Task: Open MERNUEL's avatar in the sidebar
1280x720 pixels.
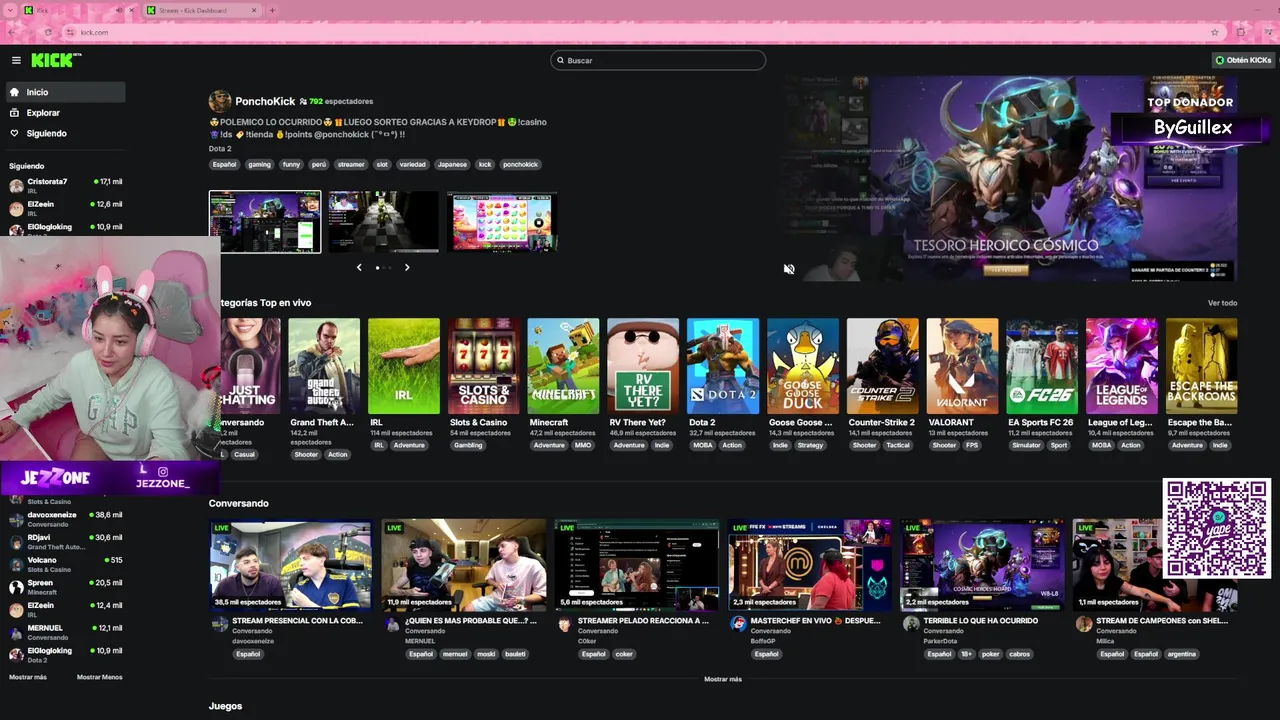Action: 16,632
